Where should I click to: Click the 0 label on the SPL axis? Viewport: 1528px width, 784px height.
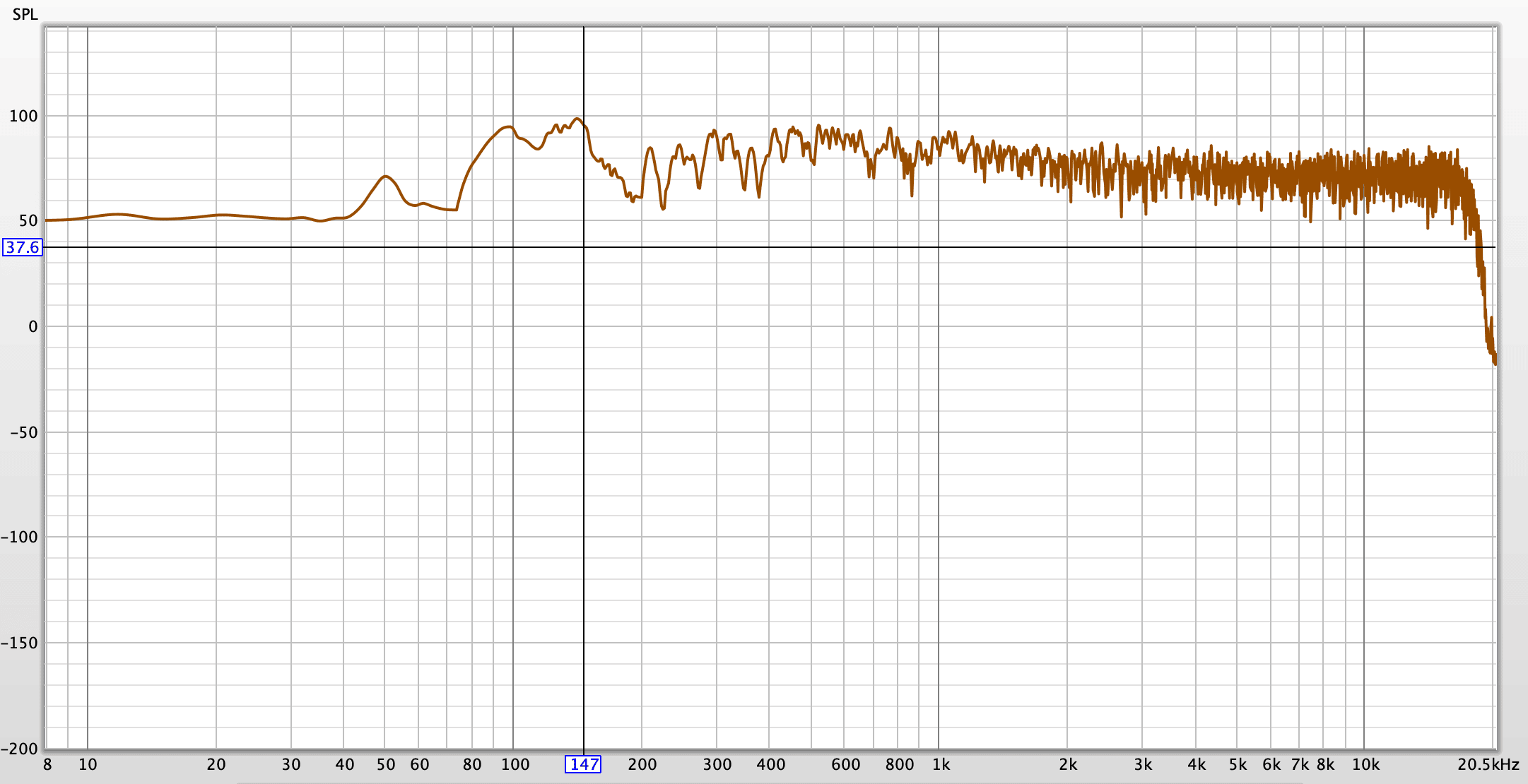click(33, 326)
